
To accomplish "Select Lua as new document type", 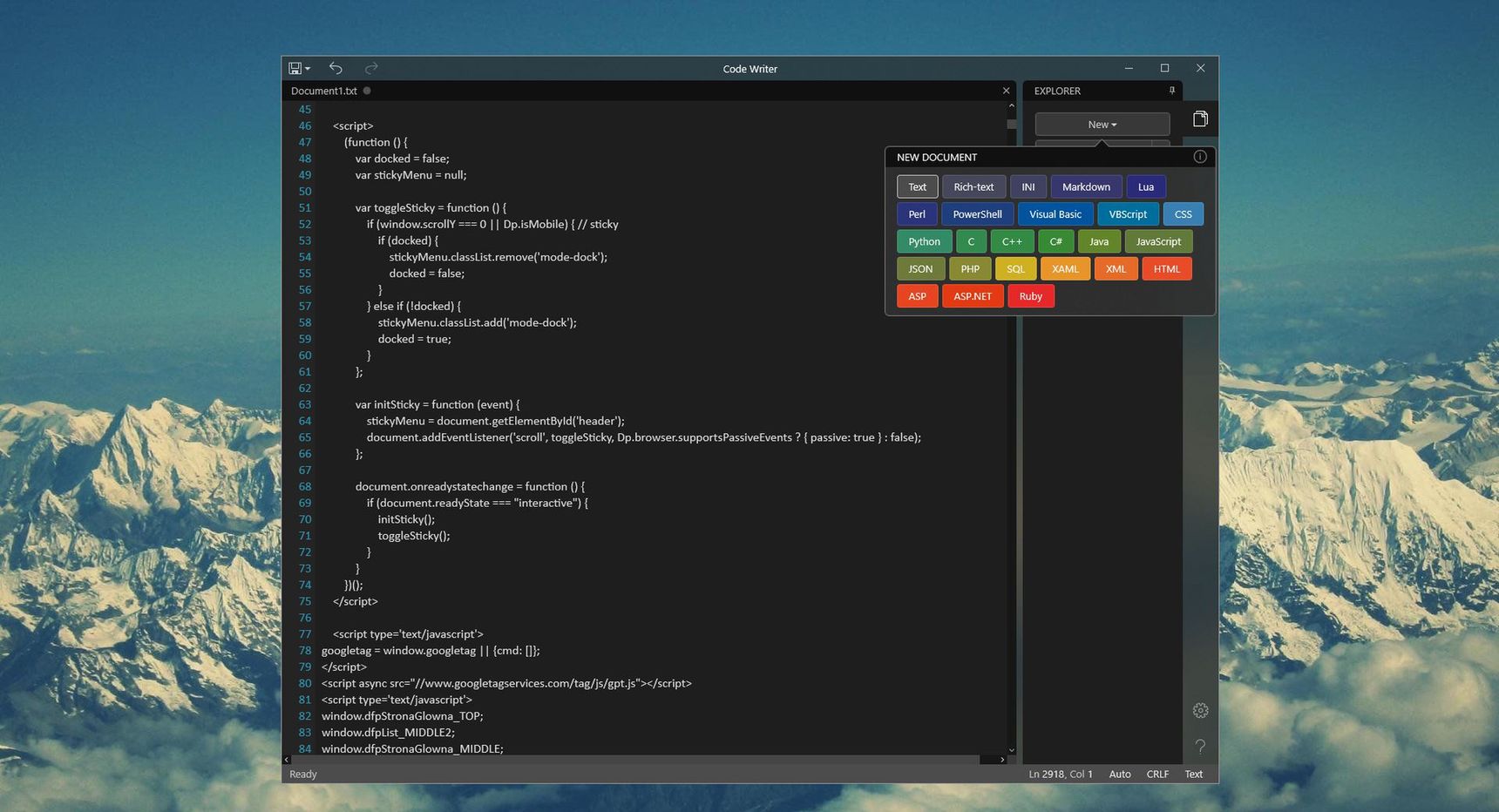I will (x=1146, y=187).
